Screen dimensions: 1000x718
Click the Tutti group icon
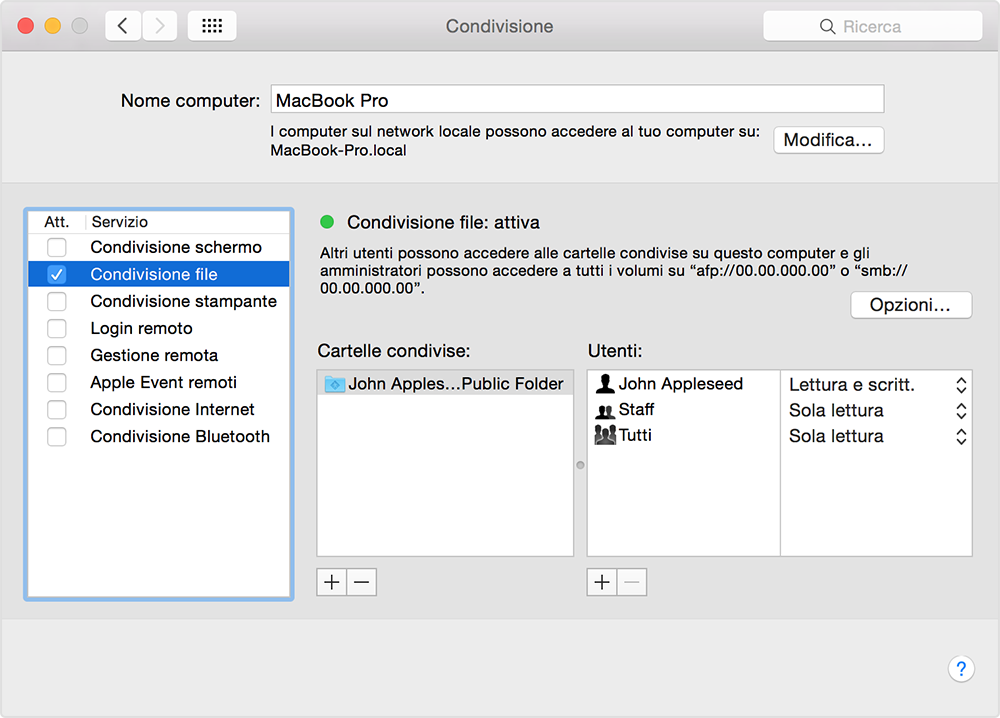[x=605, y=435]
